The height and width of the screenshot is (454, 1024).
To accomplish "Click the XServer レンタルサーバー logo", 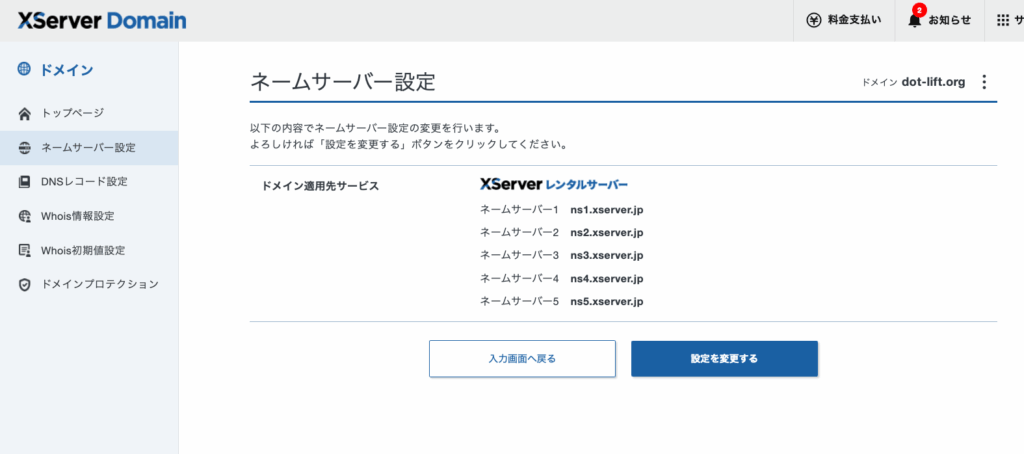I will click(554, 184).
